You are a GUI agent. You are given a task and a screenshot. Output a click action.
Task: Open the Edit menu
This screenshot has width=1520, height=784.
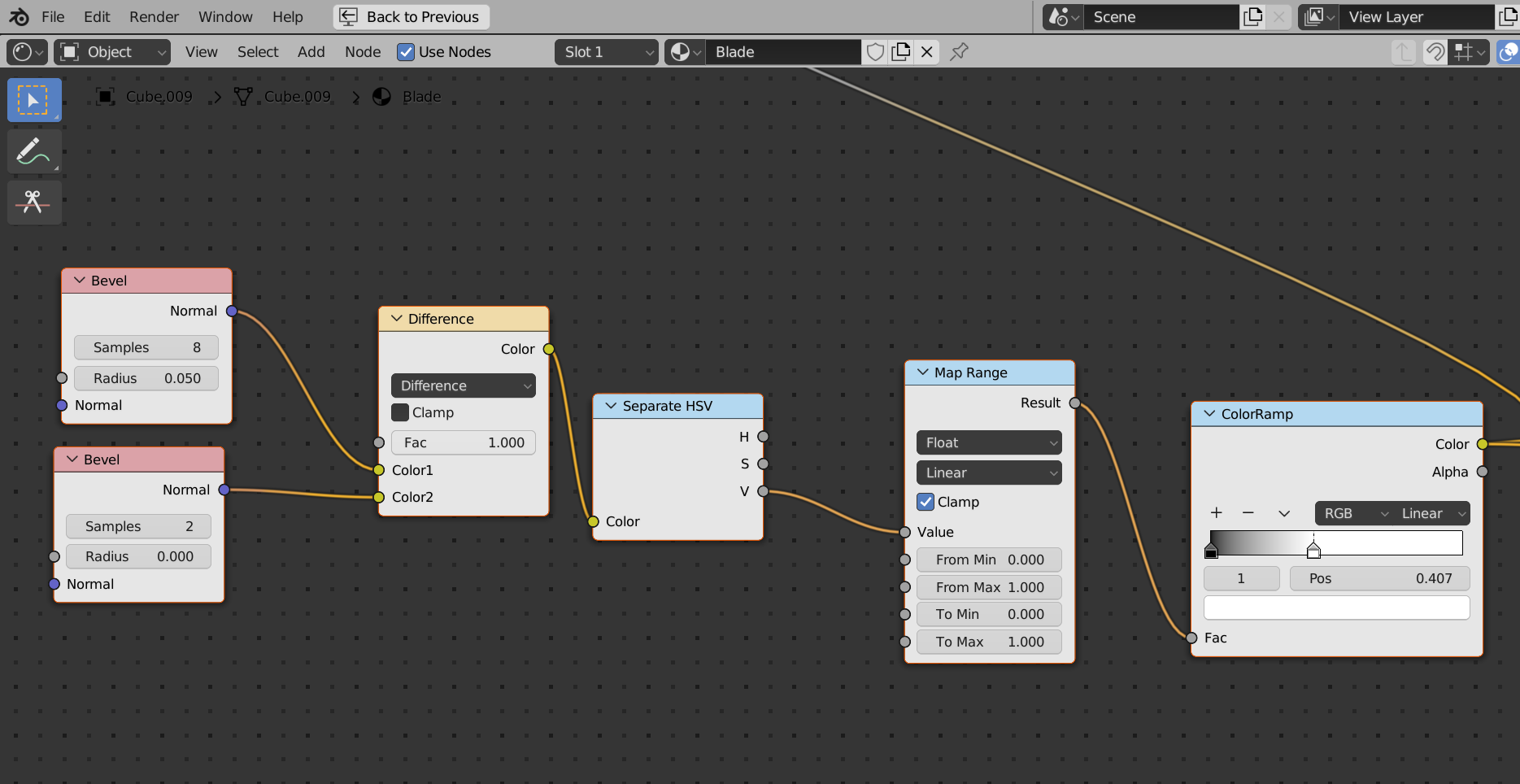pyautogui.click(x=97, y=17)
